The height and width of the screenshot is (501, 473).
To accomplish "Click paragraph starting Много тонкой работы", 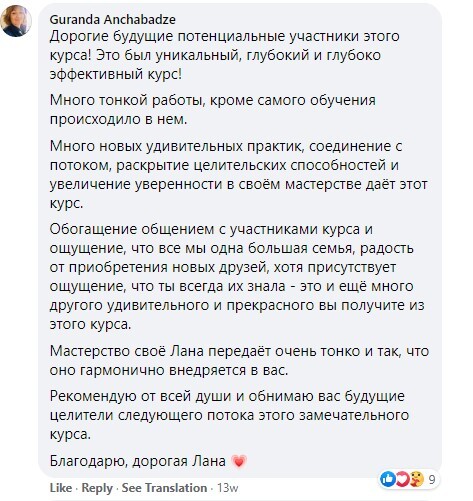I will 213,110.
